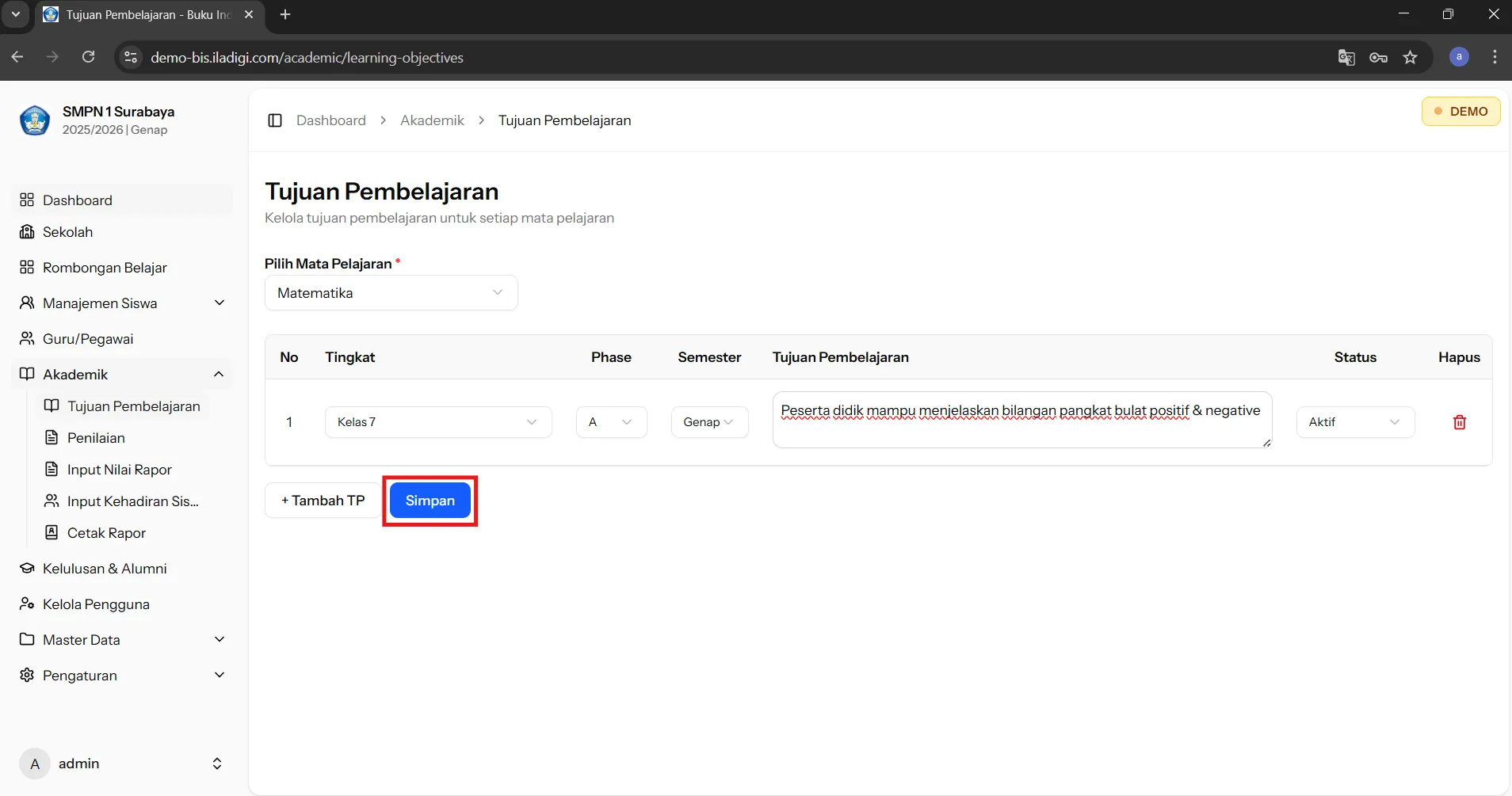The height and width of the screenshot is (796, 1512).
Task: Open Kelola Pengguna in the sidebar
Action: pyautogui.click(x=123, y=604)
